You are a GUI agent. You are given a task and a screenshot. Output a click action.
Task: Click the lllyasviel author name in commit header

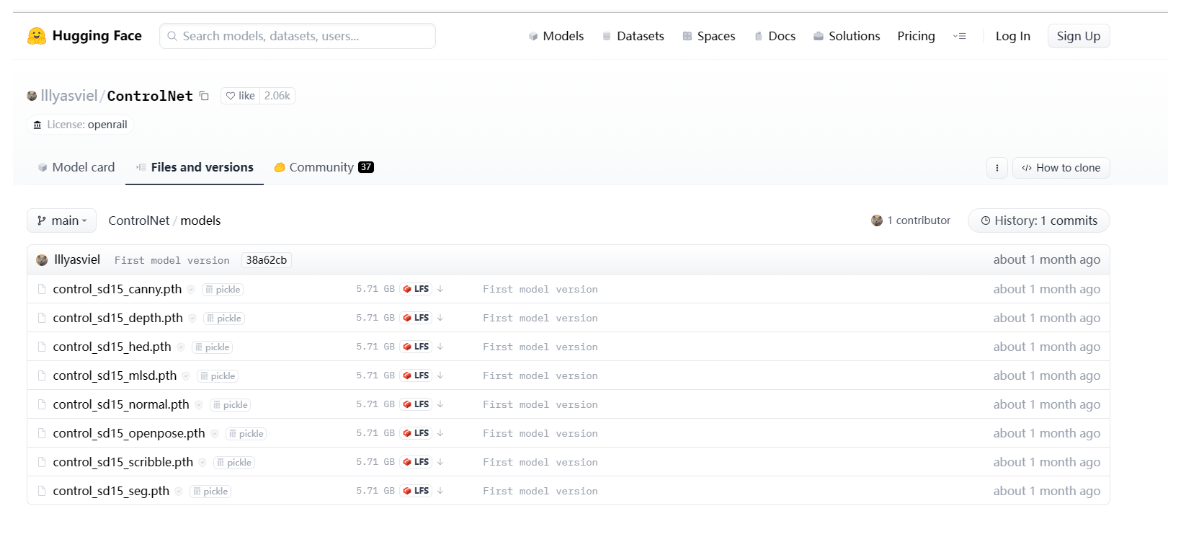(77, 260)
